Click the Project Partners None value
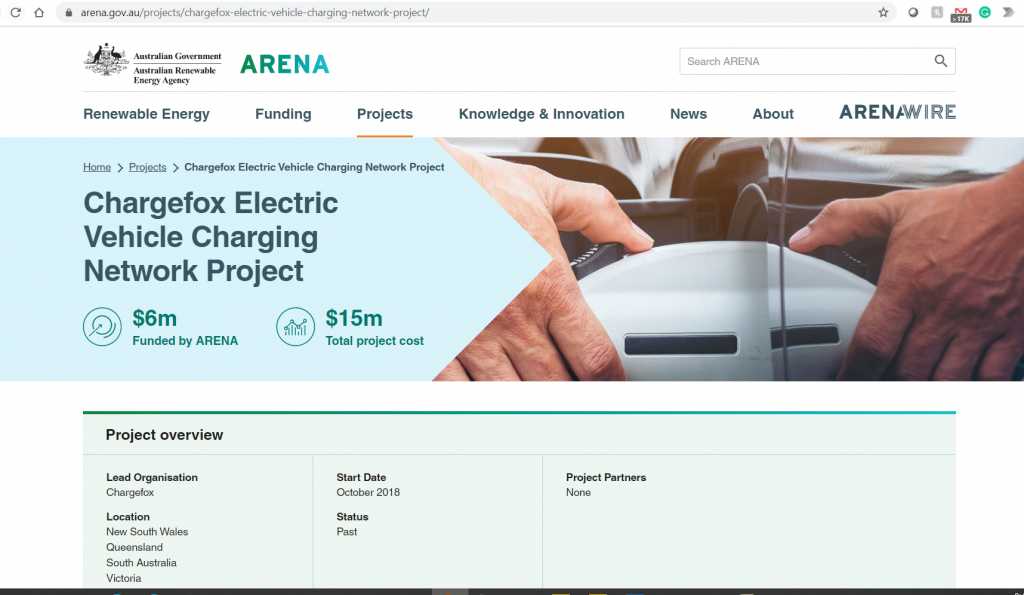 tap(578, 492)
